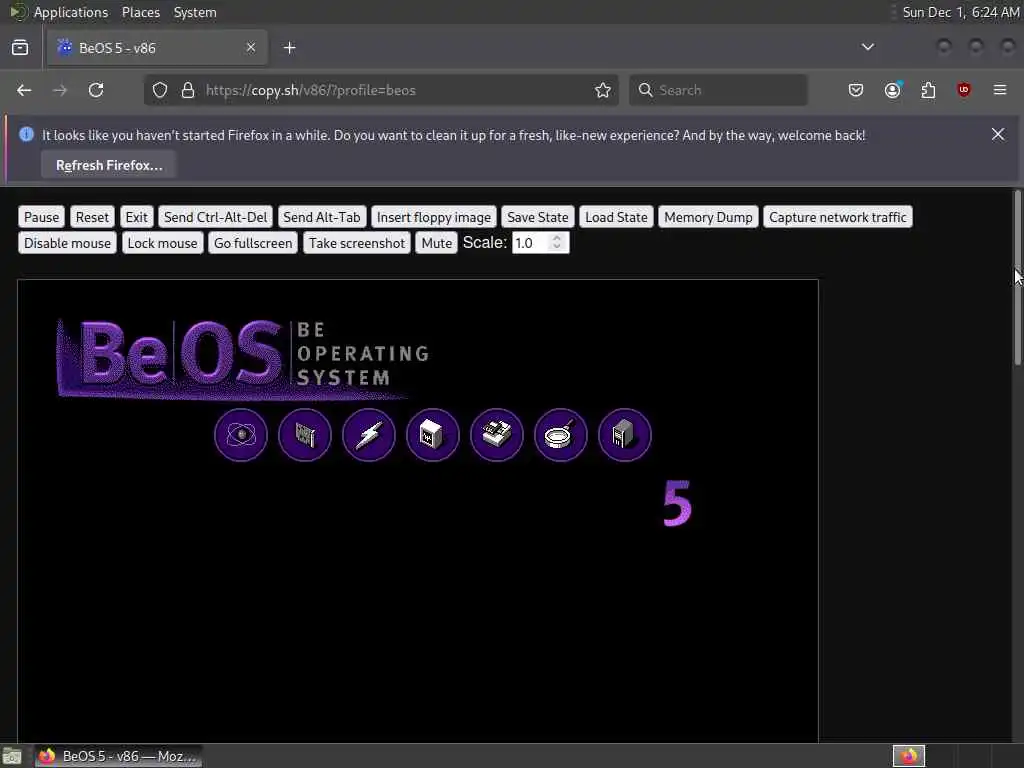Click the Load State button
1024x768 pixels.
tap(616, 217)
